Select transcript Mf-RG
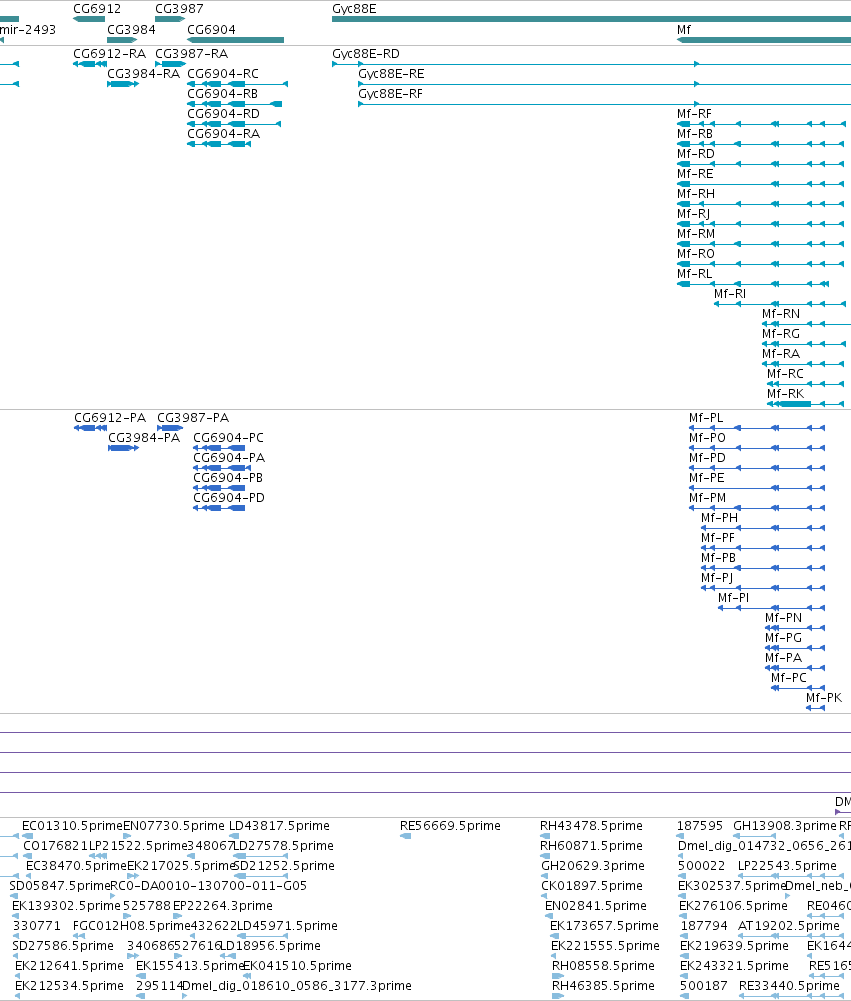Image resolution: width=851 pixels, height=1001 pixels. (781, 334)
